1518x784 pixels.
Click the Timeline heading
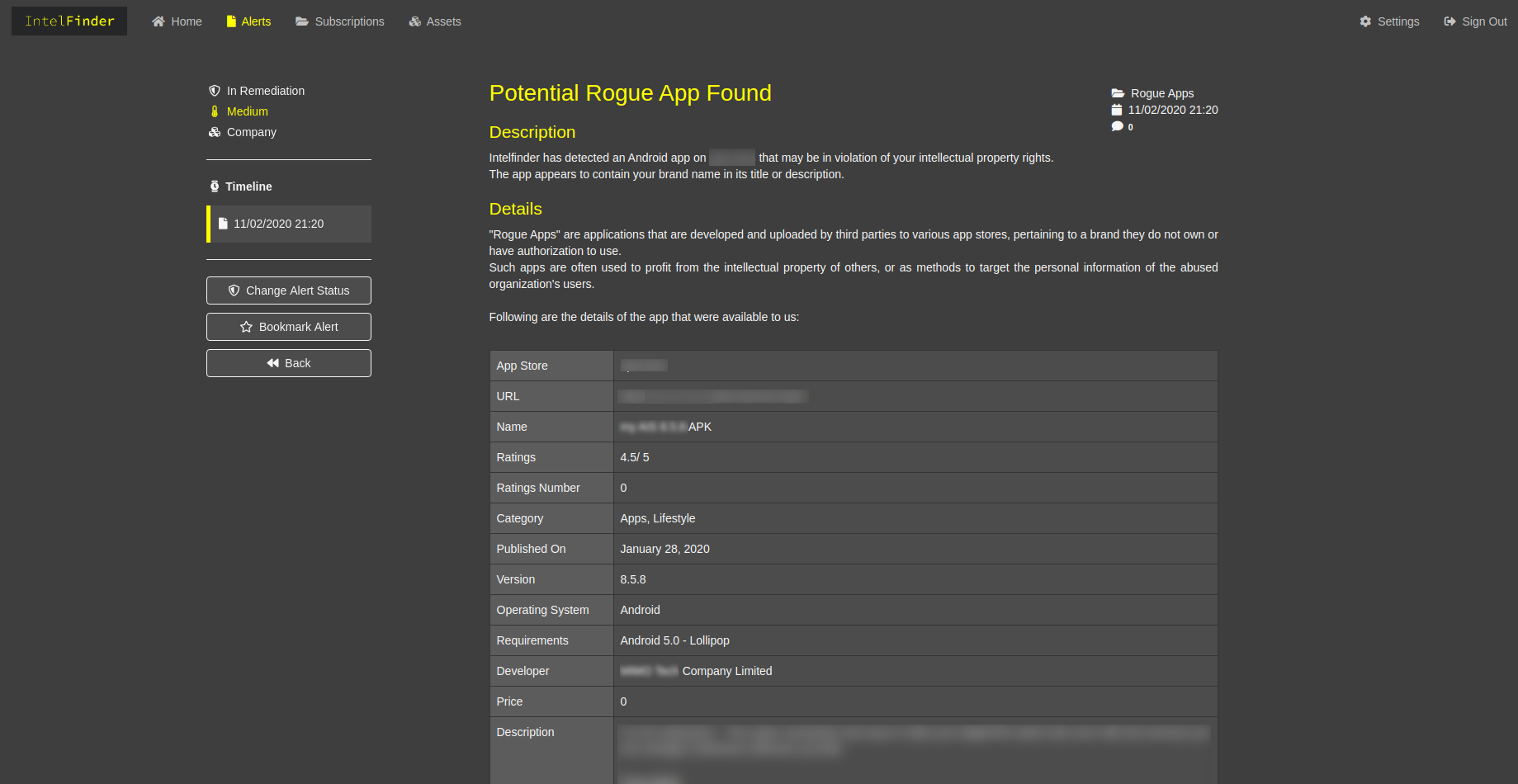(x=248, y=187)
